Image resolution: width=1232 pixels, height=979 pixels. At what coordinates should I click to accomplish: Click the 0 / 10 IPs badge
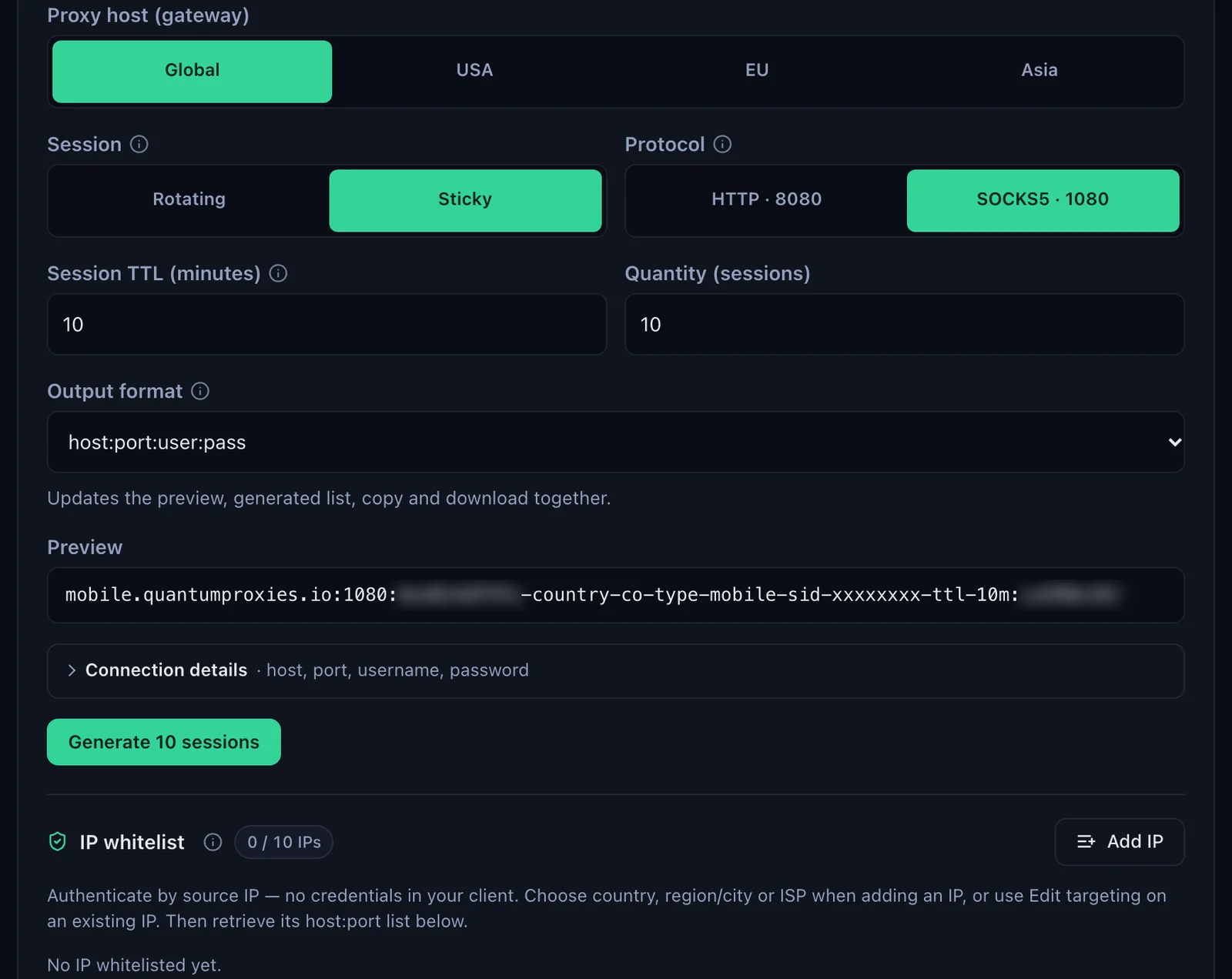point(284,842)
